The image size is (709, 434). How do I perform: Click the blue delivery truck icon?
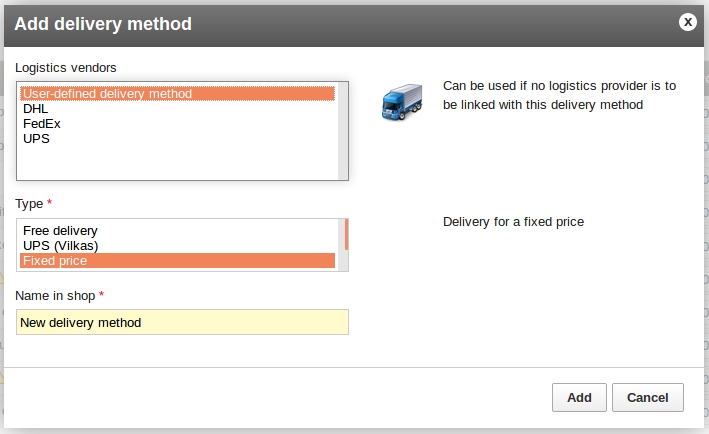pos(402,102)
